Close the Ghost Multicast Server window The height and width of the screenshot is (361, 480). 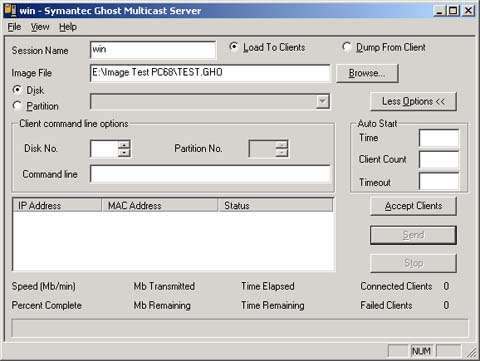pos(468,10)
